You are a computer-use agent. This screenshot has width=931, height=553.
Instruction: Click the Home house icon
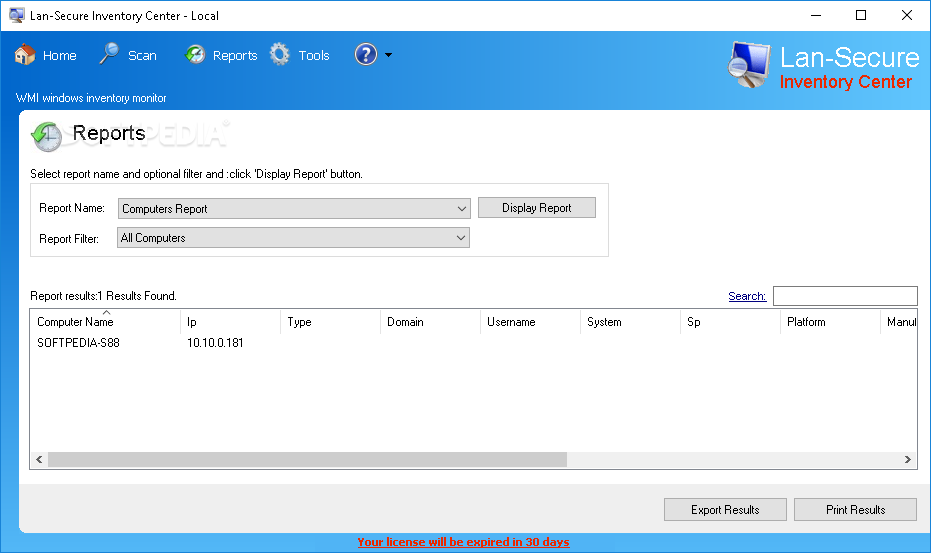click(x=25, y=55)
